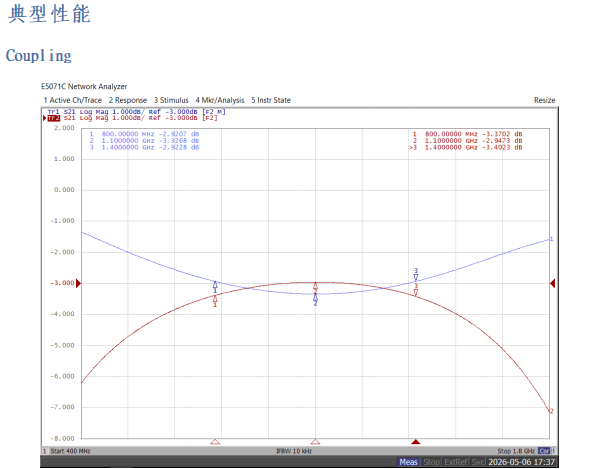Click red marker 1 on the red trace

click(215, 301)
